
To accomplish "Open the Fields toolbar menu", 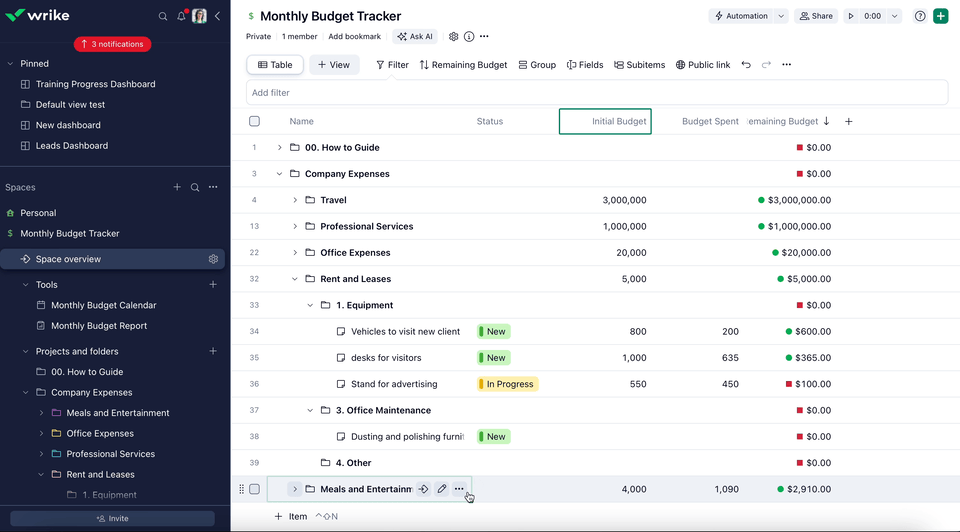I will 585,65.
